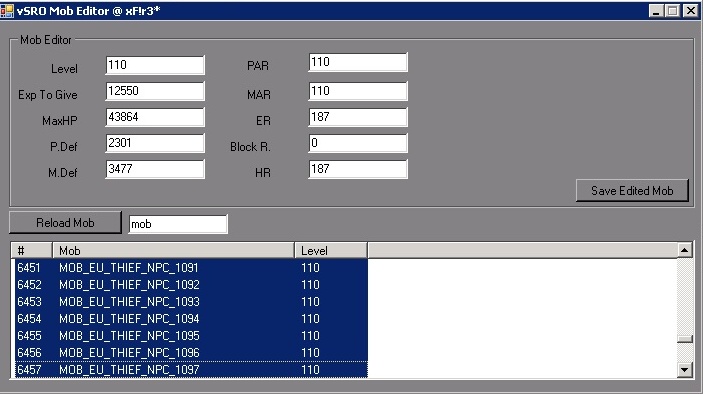
Task: Select row MOB_EU_THIEF_NPC_1094
Action: (x=191, y=319)
